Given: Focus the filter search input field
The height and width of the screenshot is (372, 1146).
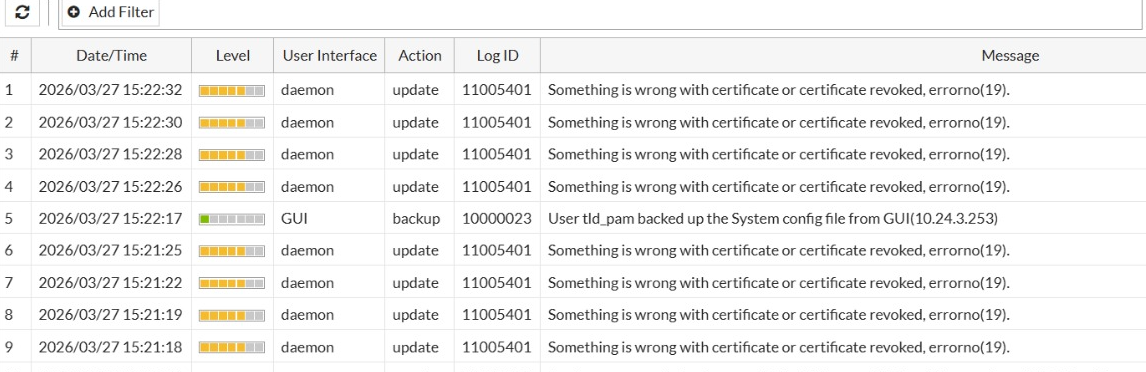Looking at the screenshot, I should pos(650,14).
